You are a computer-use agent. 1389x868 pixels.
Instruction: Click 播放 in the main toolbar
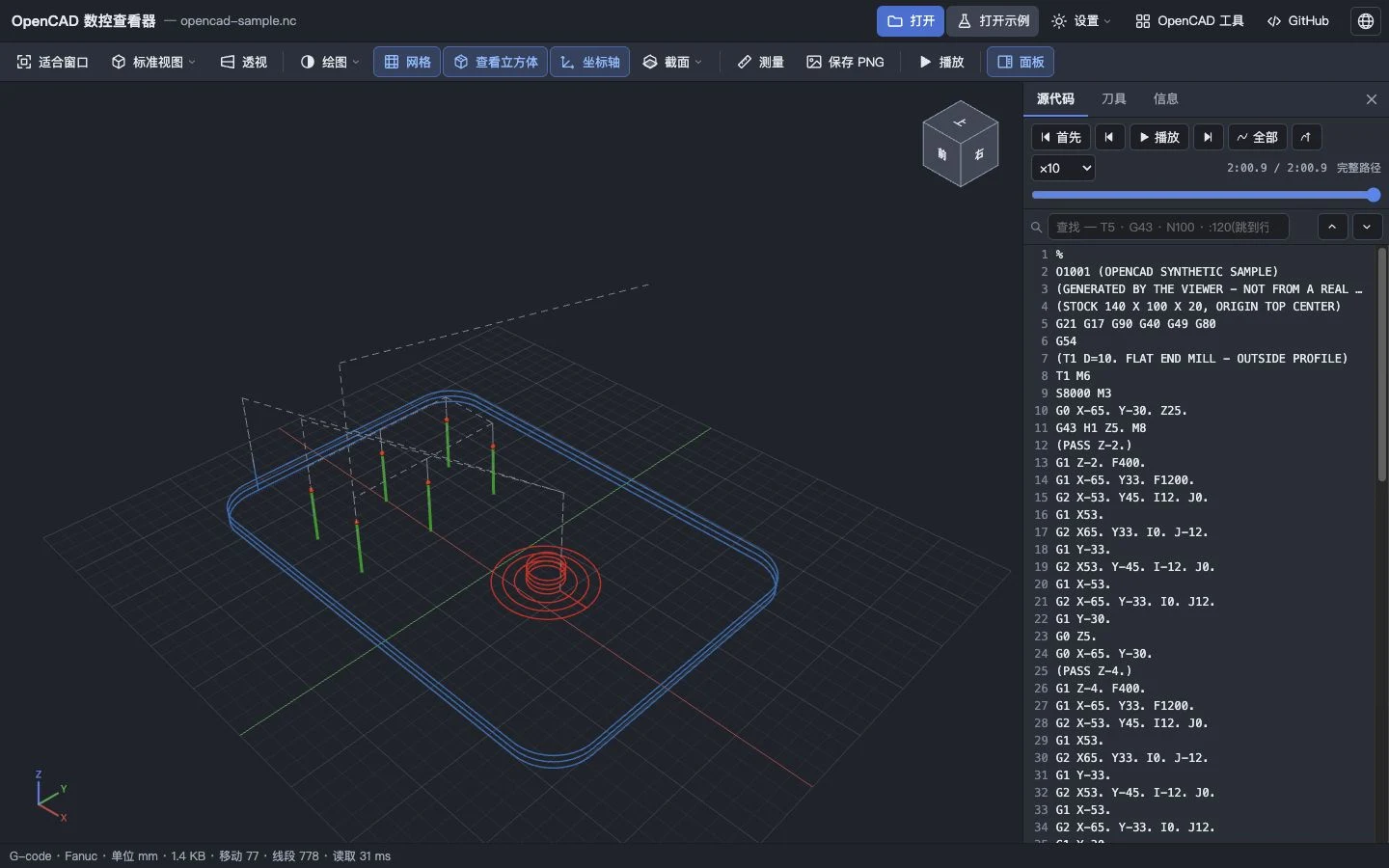pos(940,62)
